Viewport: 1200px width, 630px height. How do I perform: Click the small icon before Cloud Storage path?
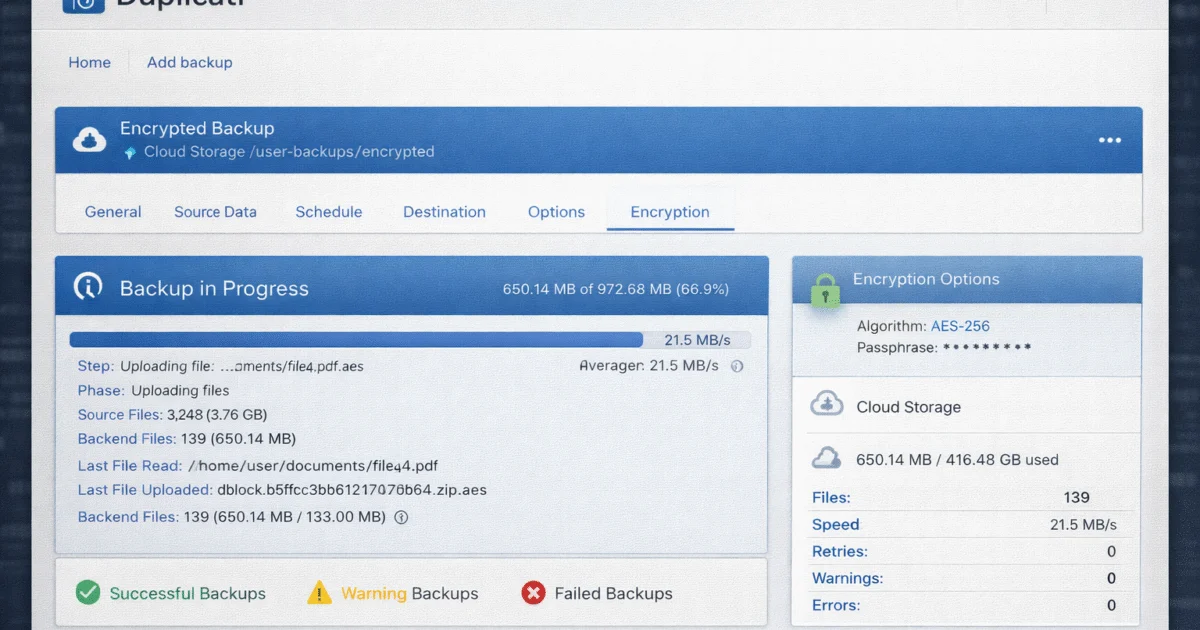129,153
